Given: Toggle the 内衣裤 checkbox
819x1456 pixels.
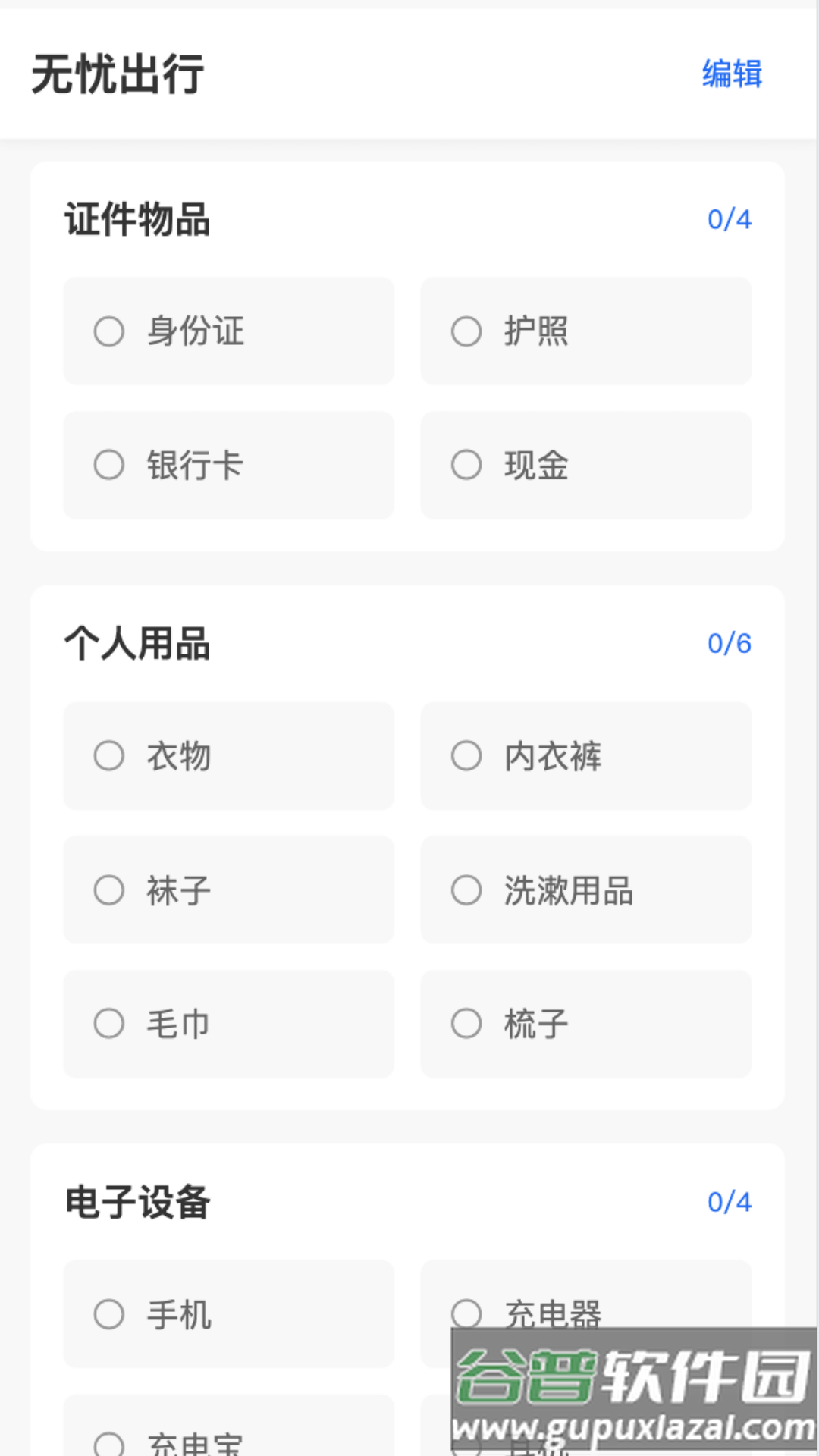Looking at the screenshot, I should 466,756.
